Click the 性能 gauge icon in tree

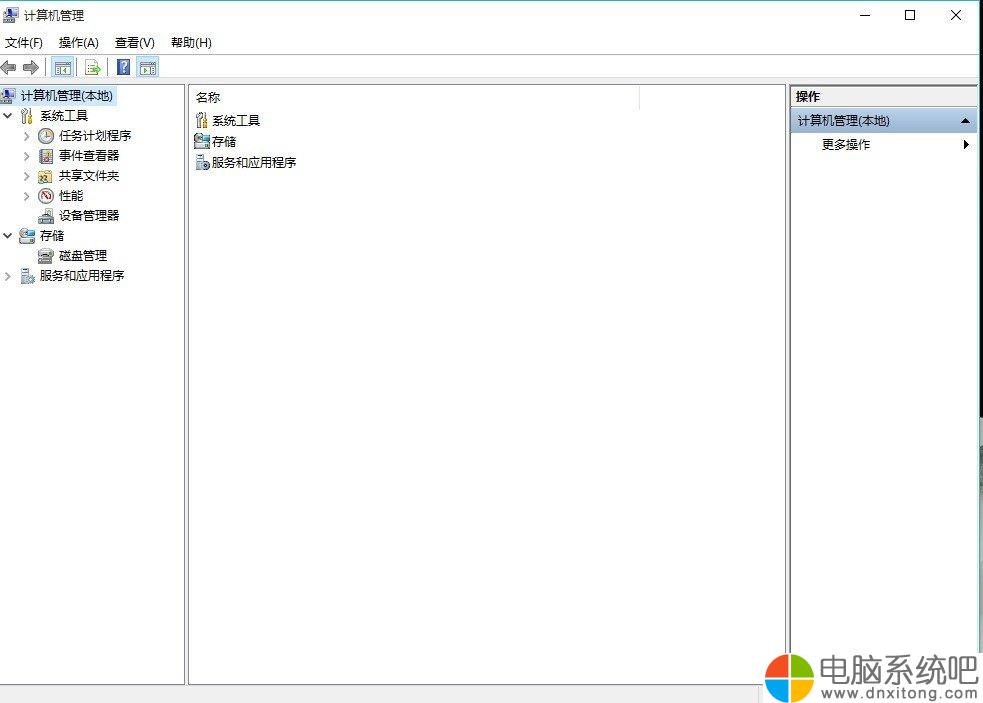click(x=46, y=196)
